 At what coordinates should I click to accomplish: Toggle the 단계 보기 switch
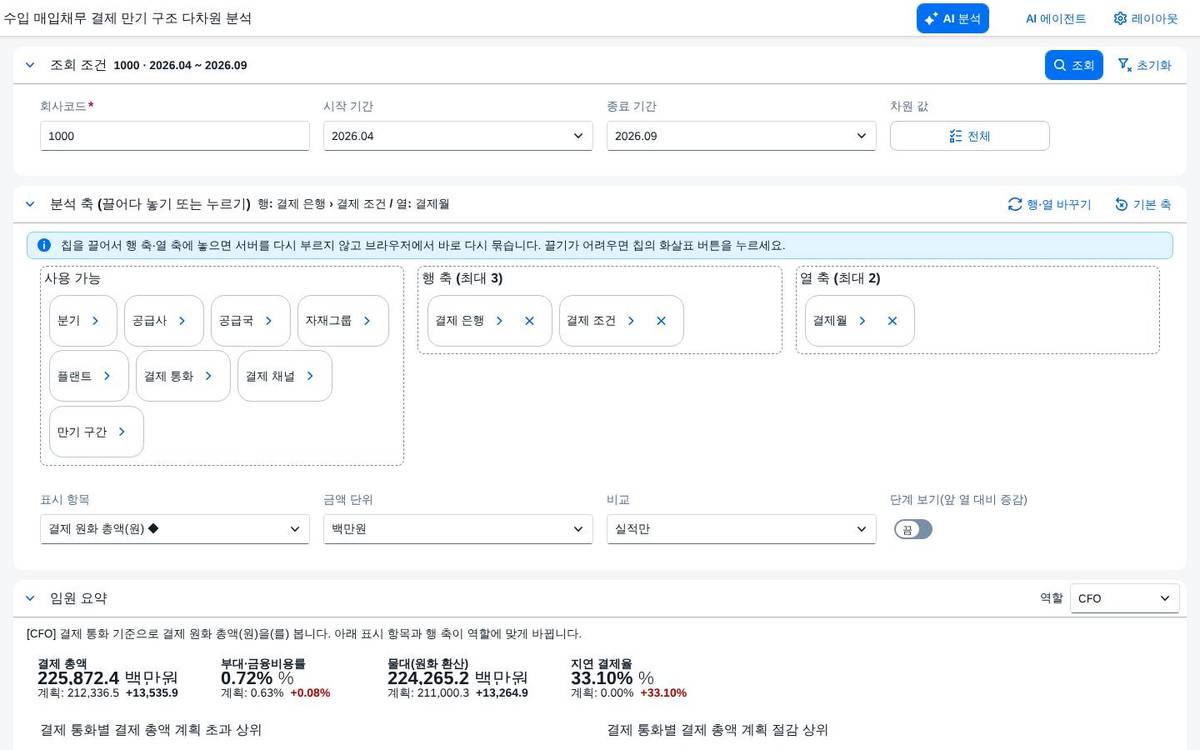[913, 529]
